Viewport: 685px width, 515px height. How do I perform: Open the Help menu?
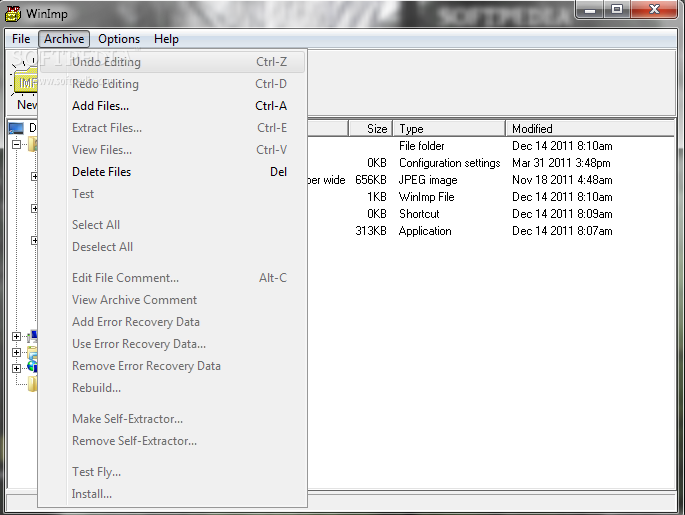tap(166, 39)
